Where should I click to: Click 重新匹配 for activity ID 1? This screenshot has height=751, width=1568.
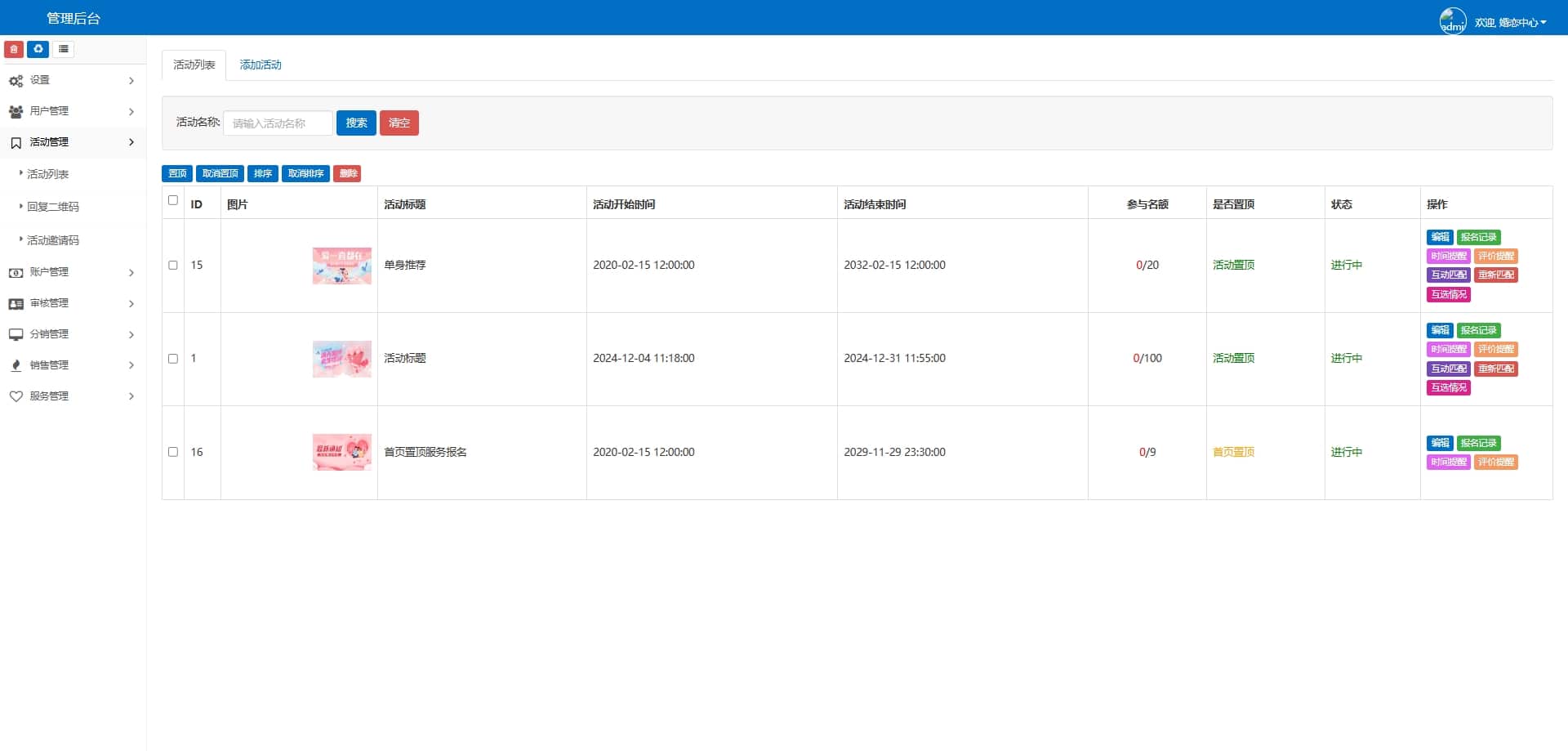tap(1496, 369)
